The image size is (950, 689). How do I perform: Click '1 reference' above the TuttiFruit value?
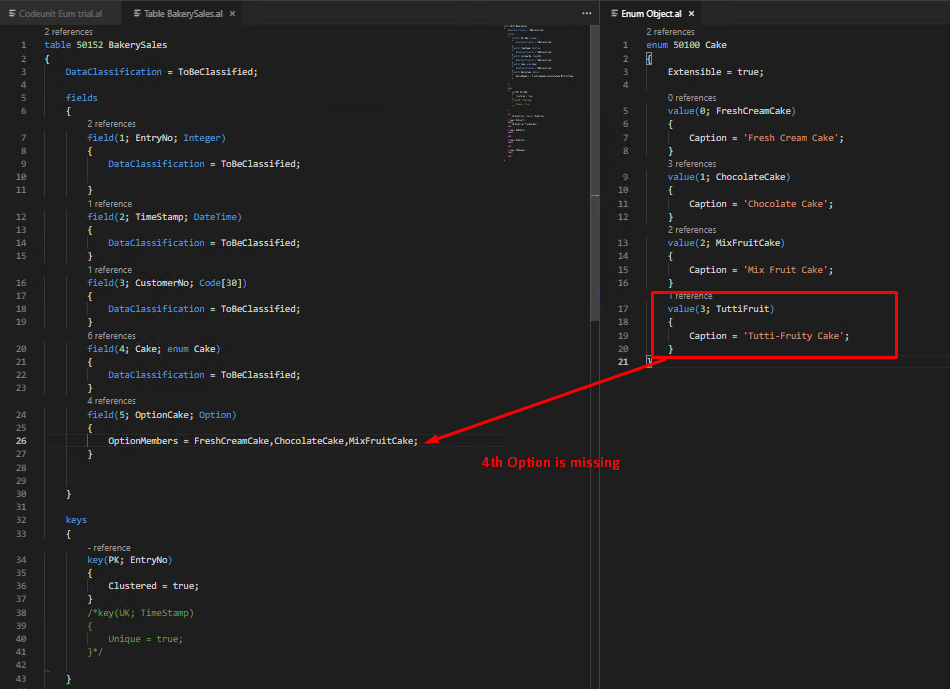coord(688,295)
